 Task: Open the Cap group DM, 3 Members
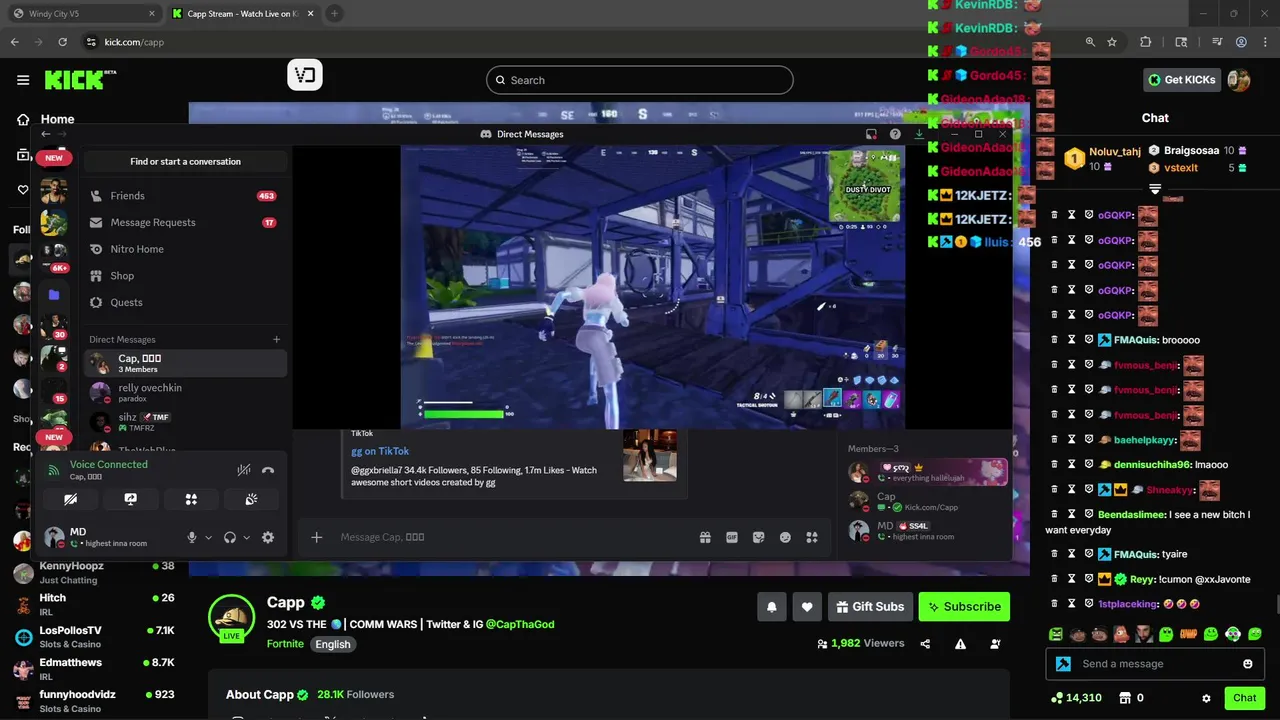pos(185,363)
